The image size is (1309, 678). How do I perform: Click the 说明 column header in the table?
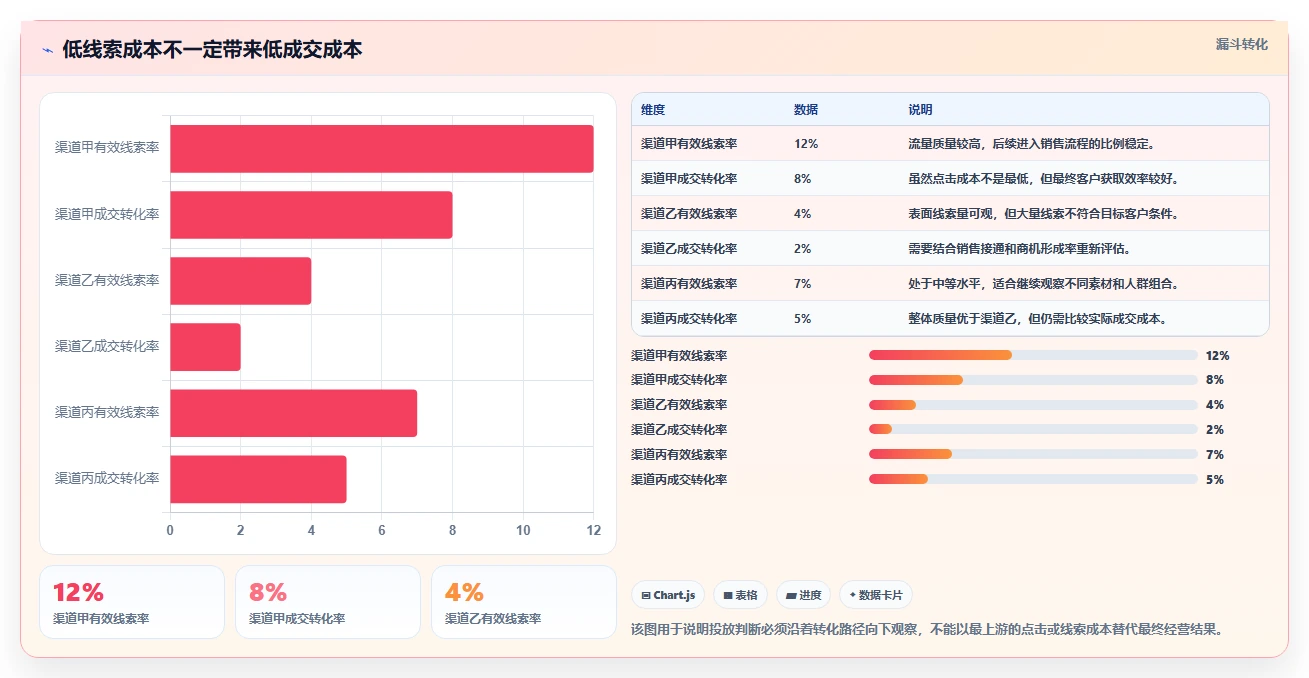(x=920, y=110)
